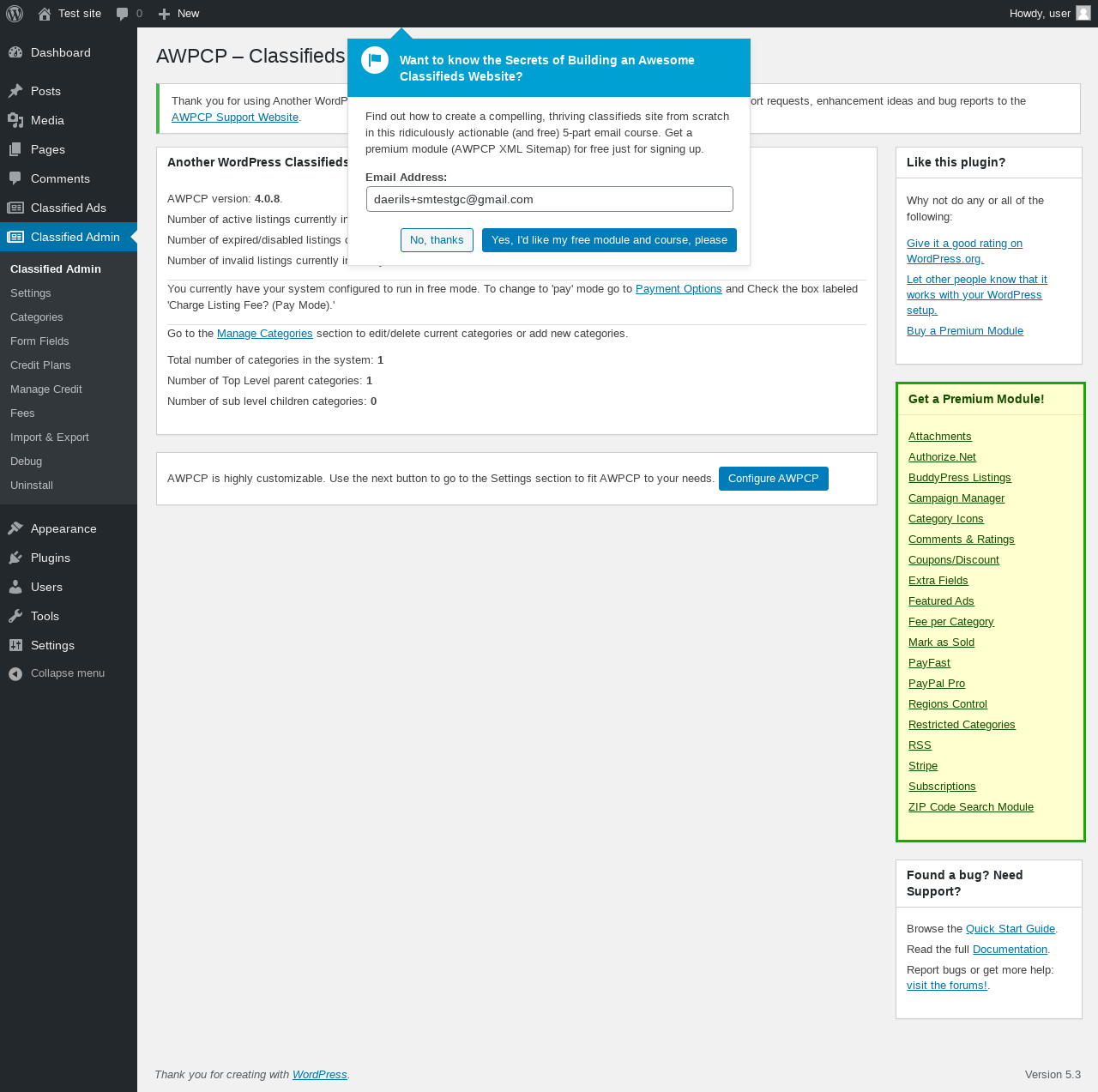This screenshot has height=1092, width=1098.
Task: Click the No, thanks button
Action: (x=437, y=240)
